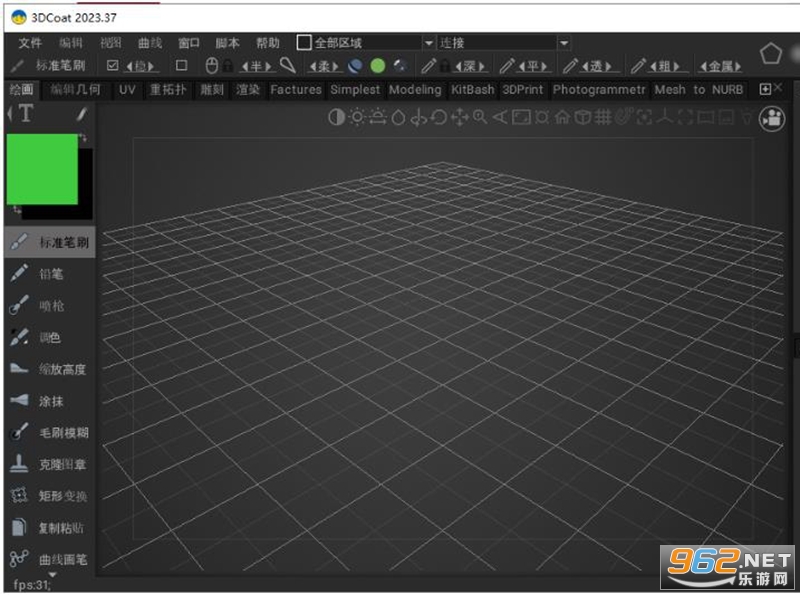Click the green foreground color swatch
Image resolution: width=800 pixels, height=595 pixels.
point(42,169)
